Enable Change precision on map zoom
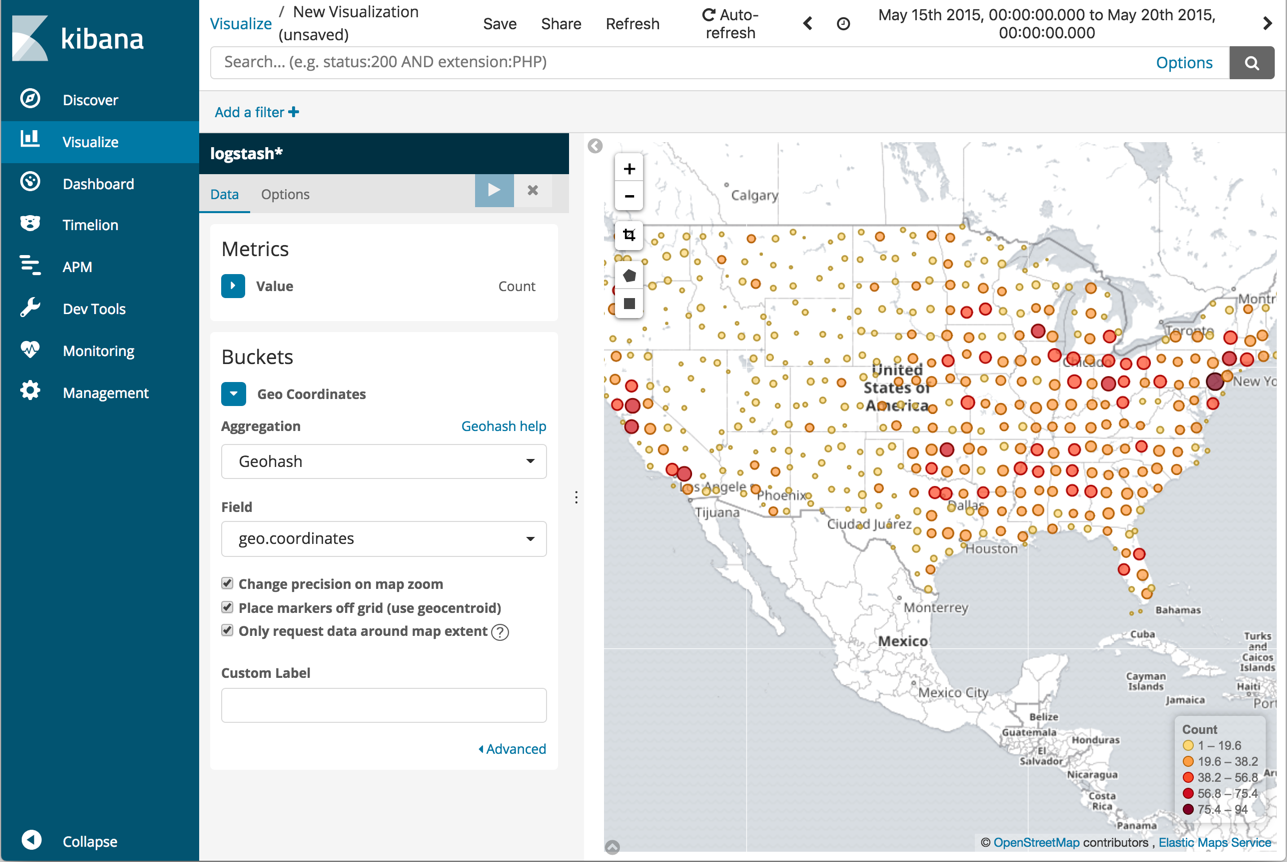This screenshot has height=862, width=1287. point(227,583)
